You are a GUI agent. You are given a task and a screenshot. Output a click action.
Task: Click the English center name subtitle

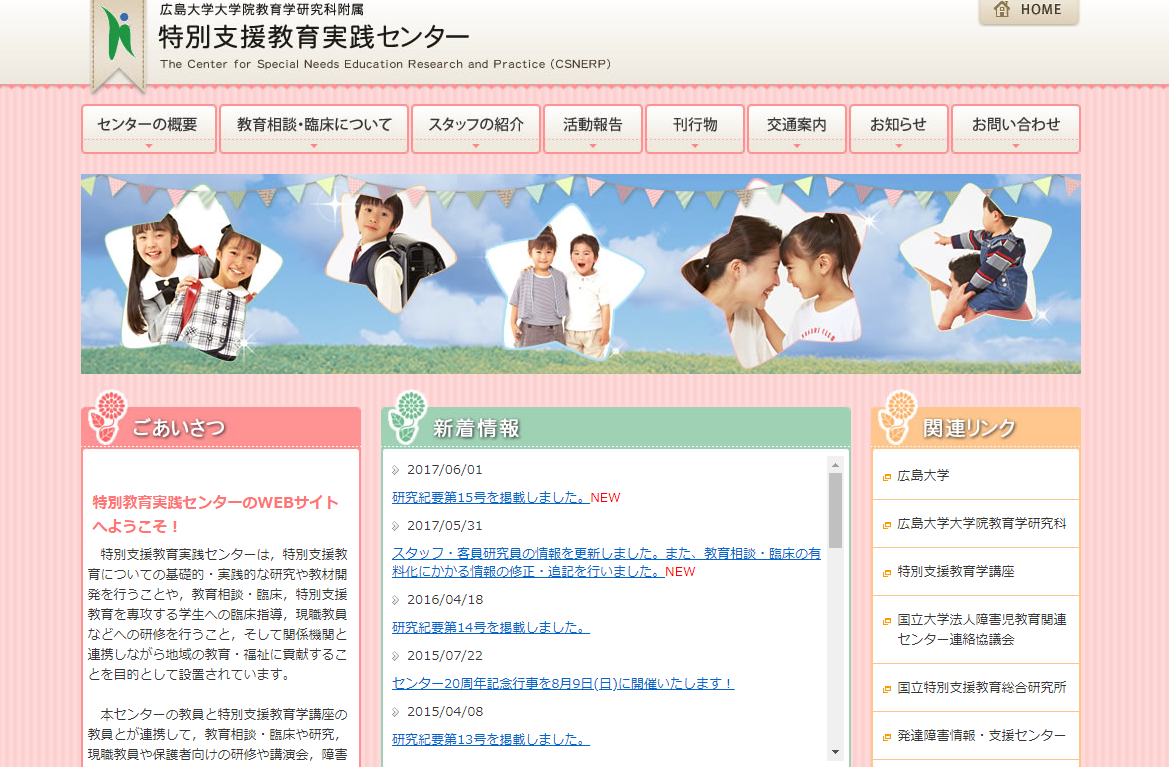click(x=385, y=64)
